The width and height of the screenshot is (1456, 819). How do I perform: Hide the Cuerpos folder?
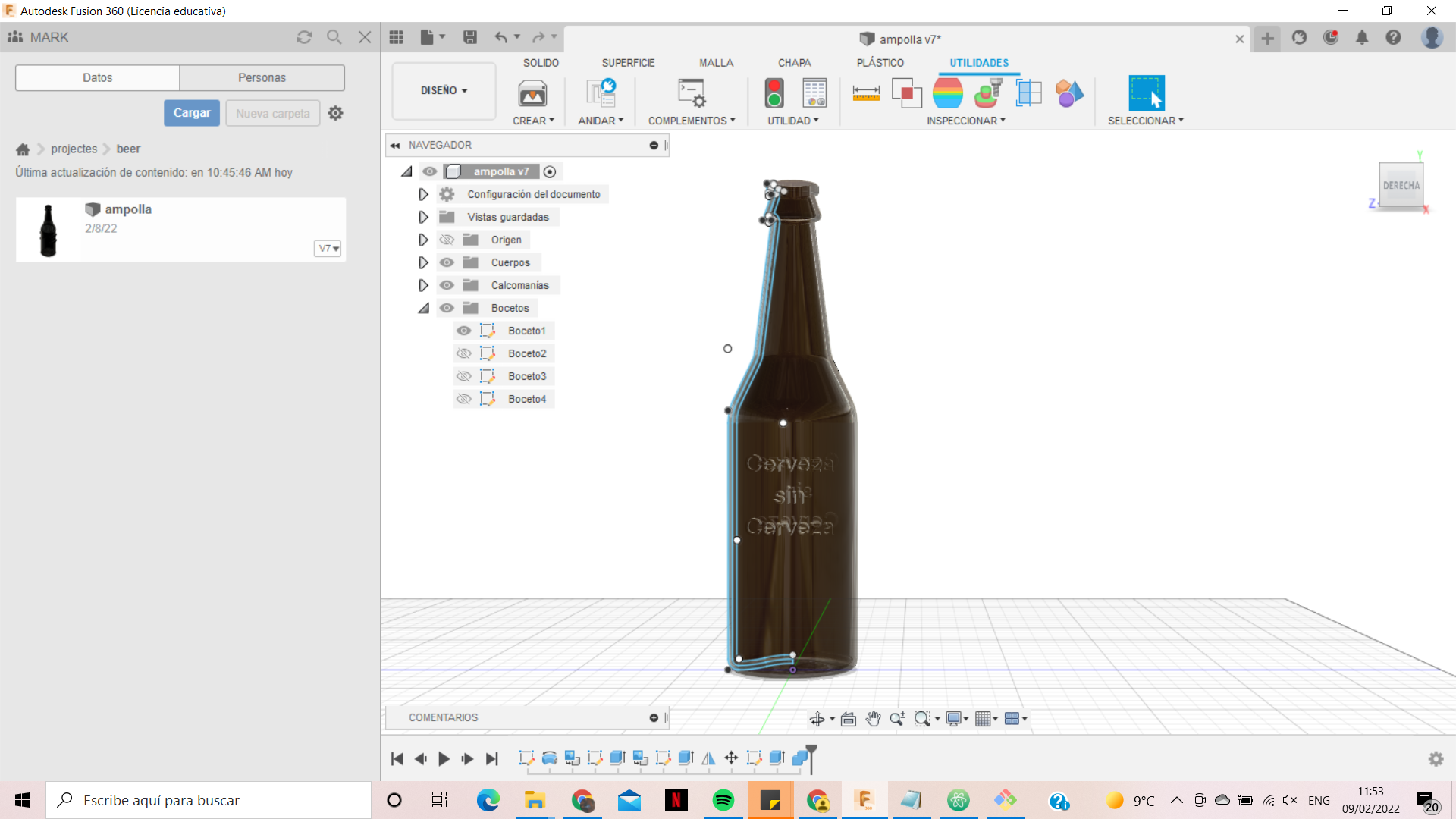click(447, 262)
